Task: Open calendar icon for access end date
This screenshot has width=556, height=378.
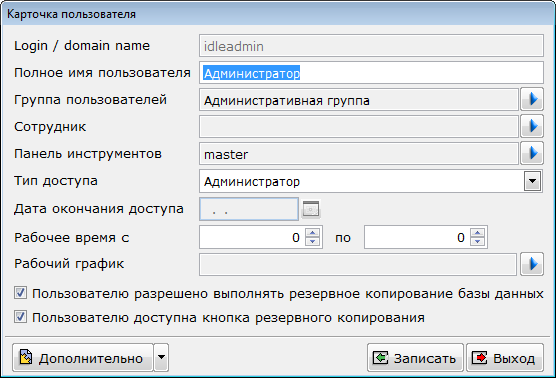Action: (x=311, y=210)
